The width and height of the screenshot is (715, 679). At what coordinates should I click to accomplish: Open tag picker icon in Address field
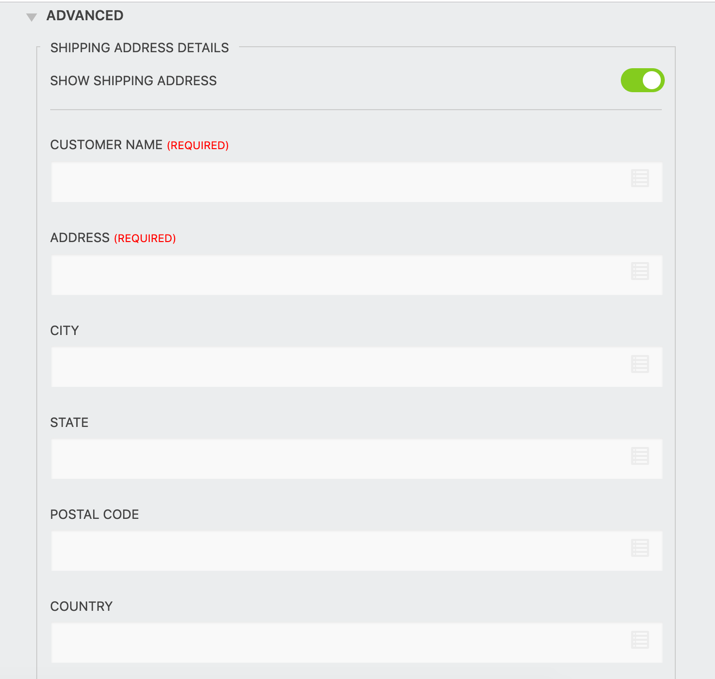click(x=640, y=271)
